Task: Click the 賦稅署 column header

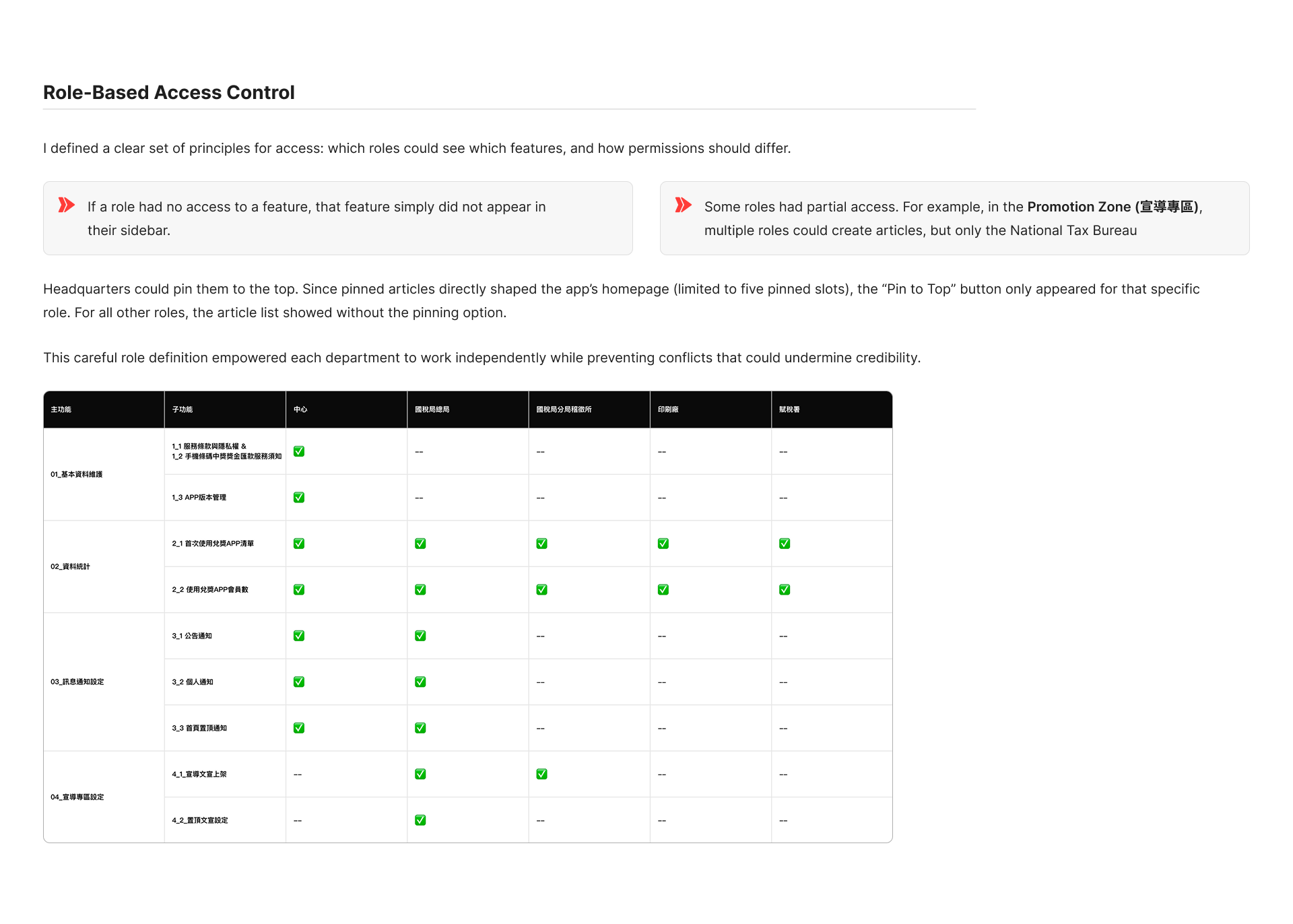Action: pos(789,409)
